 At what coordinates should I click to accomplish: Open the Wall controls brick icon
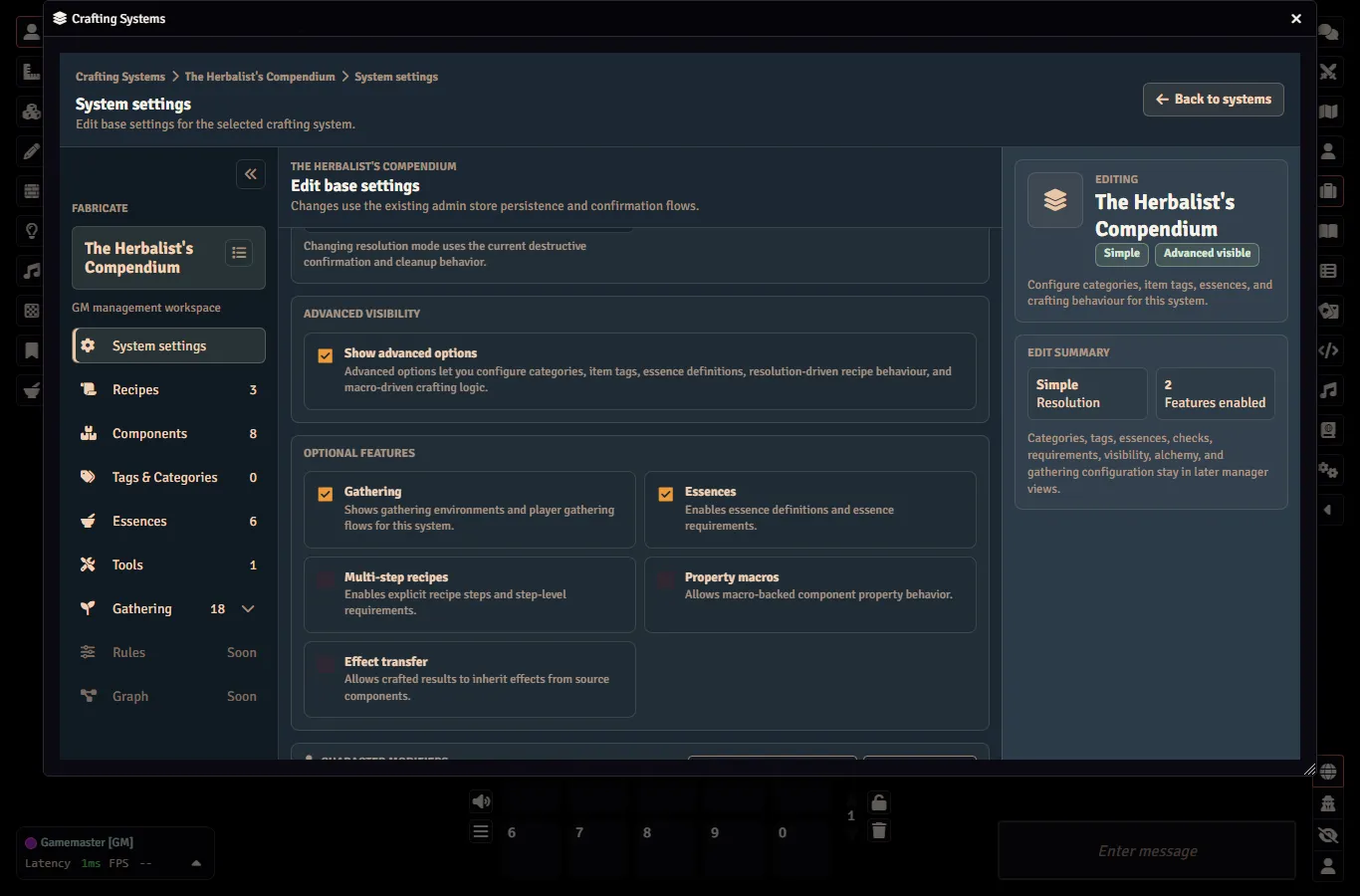coord(31,191)
